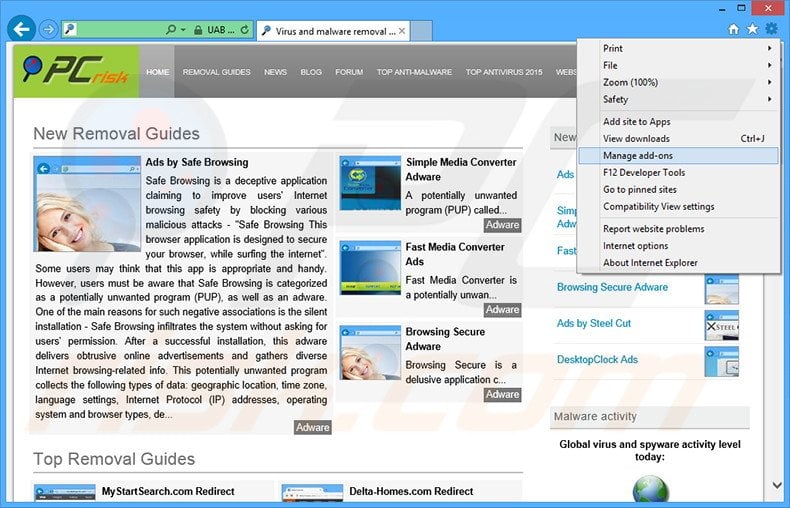This screenshot has width=790, height=508.
Task: Open sidebar DesktopClock Ads link
Action: [x=597, y=359]
